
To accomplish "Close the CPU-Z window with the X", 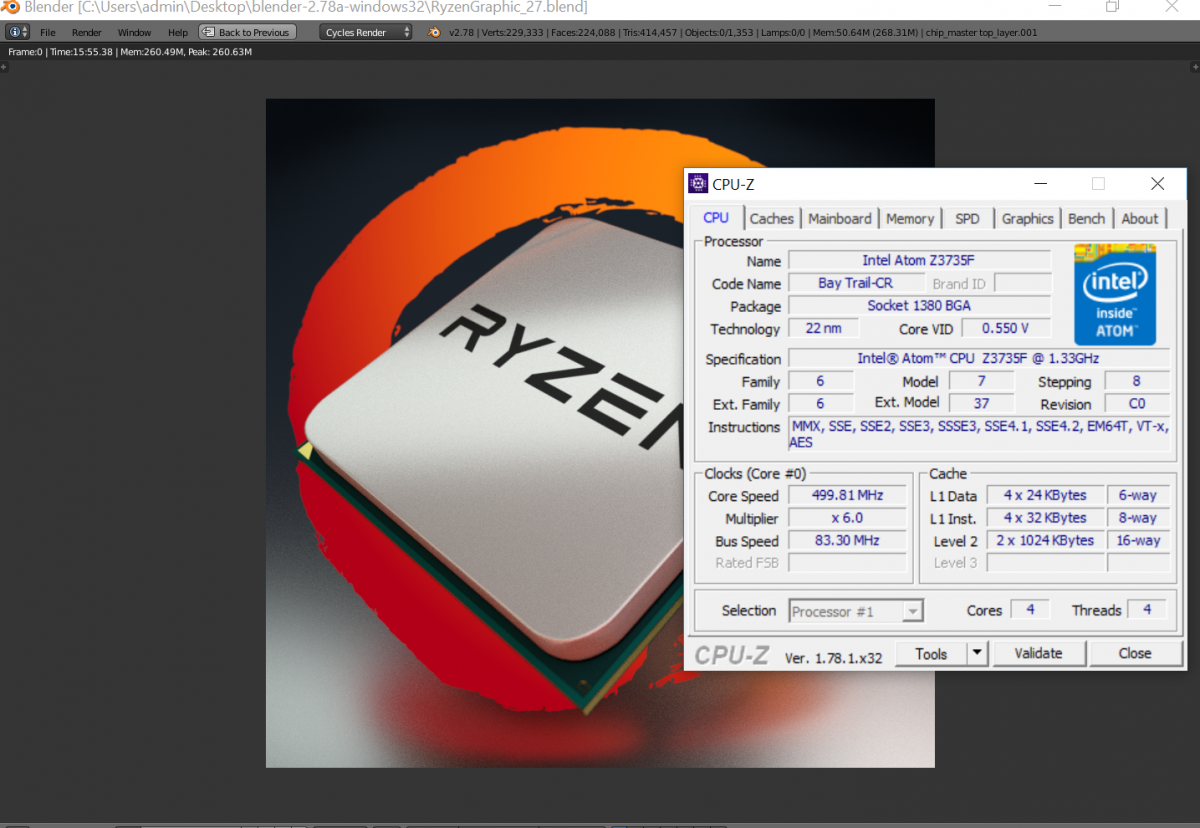I will point(1157,184).
